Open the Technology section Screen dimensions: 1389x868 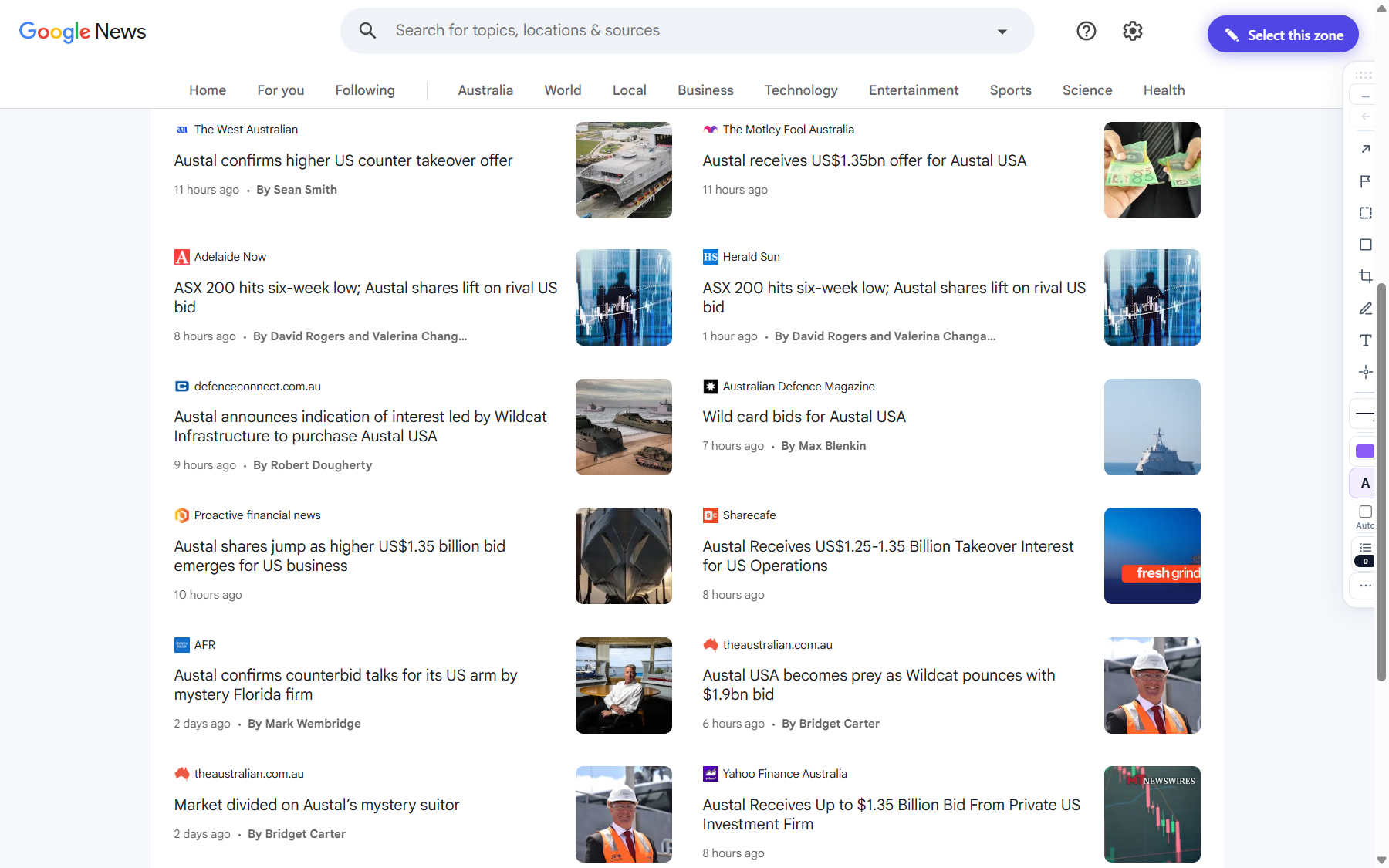click(x=801, y=90)
